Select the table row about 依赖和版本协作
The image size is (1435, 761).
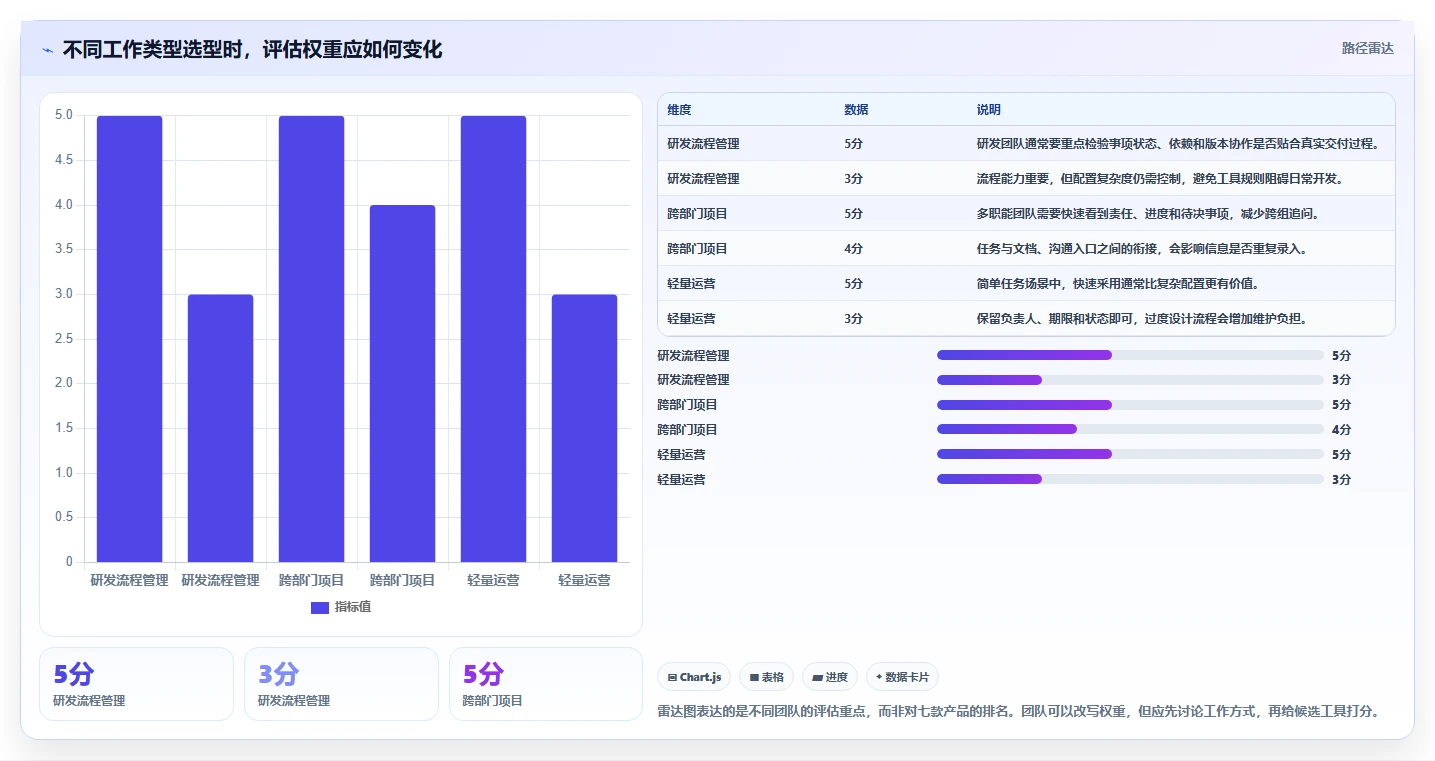1026,144
